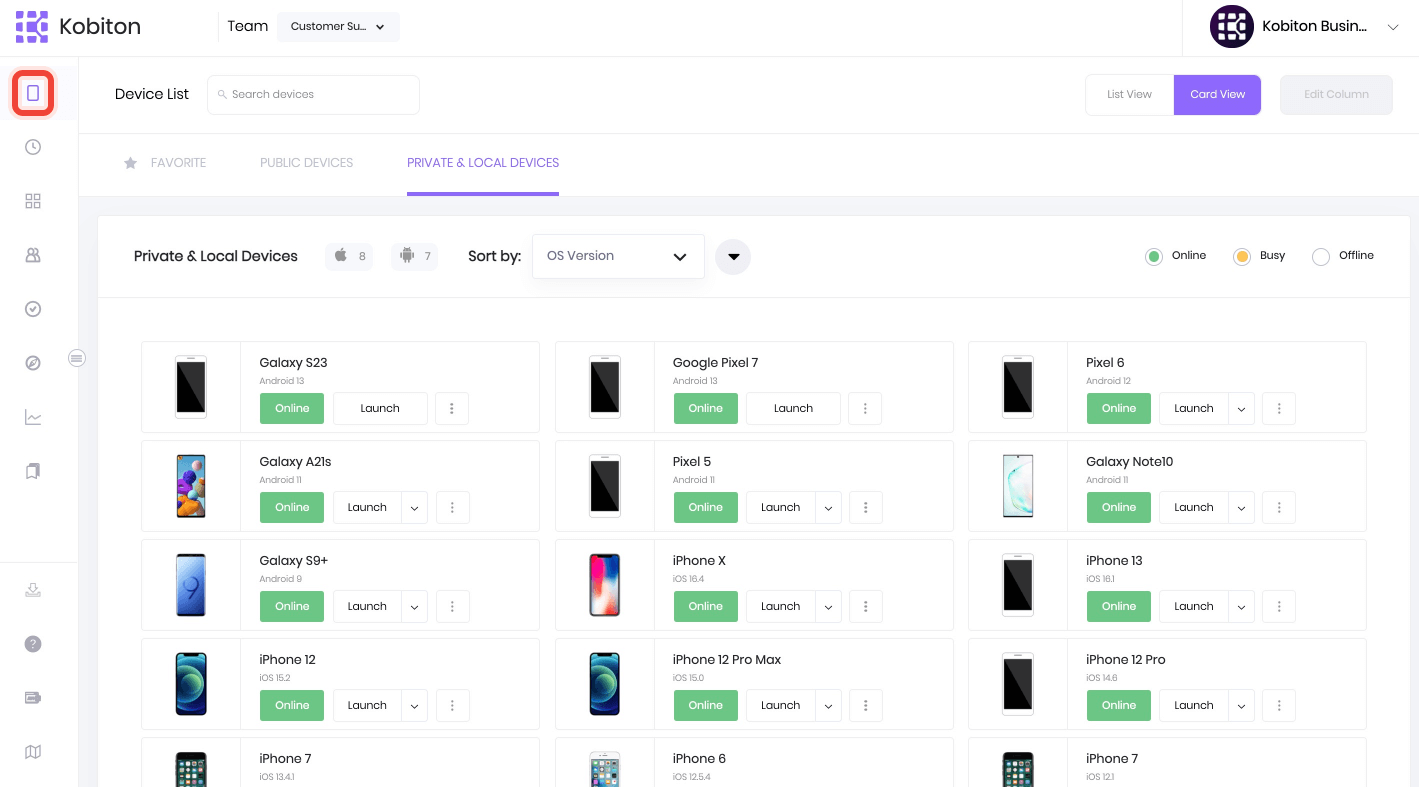Image resolution: width=1419 pixels, height=787 pixels.
Task: Open more options for Pixel 6
Action: 1279,408
